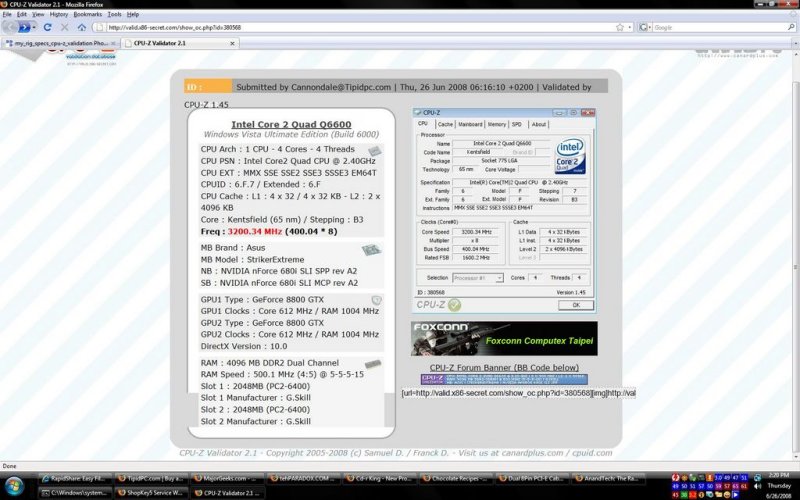Image resolution: width=800 pixels, height=500 pixels.
Task: Click the small CPU-Z forum banner image
Action: 504,379
